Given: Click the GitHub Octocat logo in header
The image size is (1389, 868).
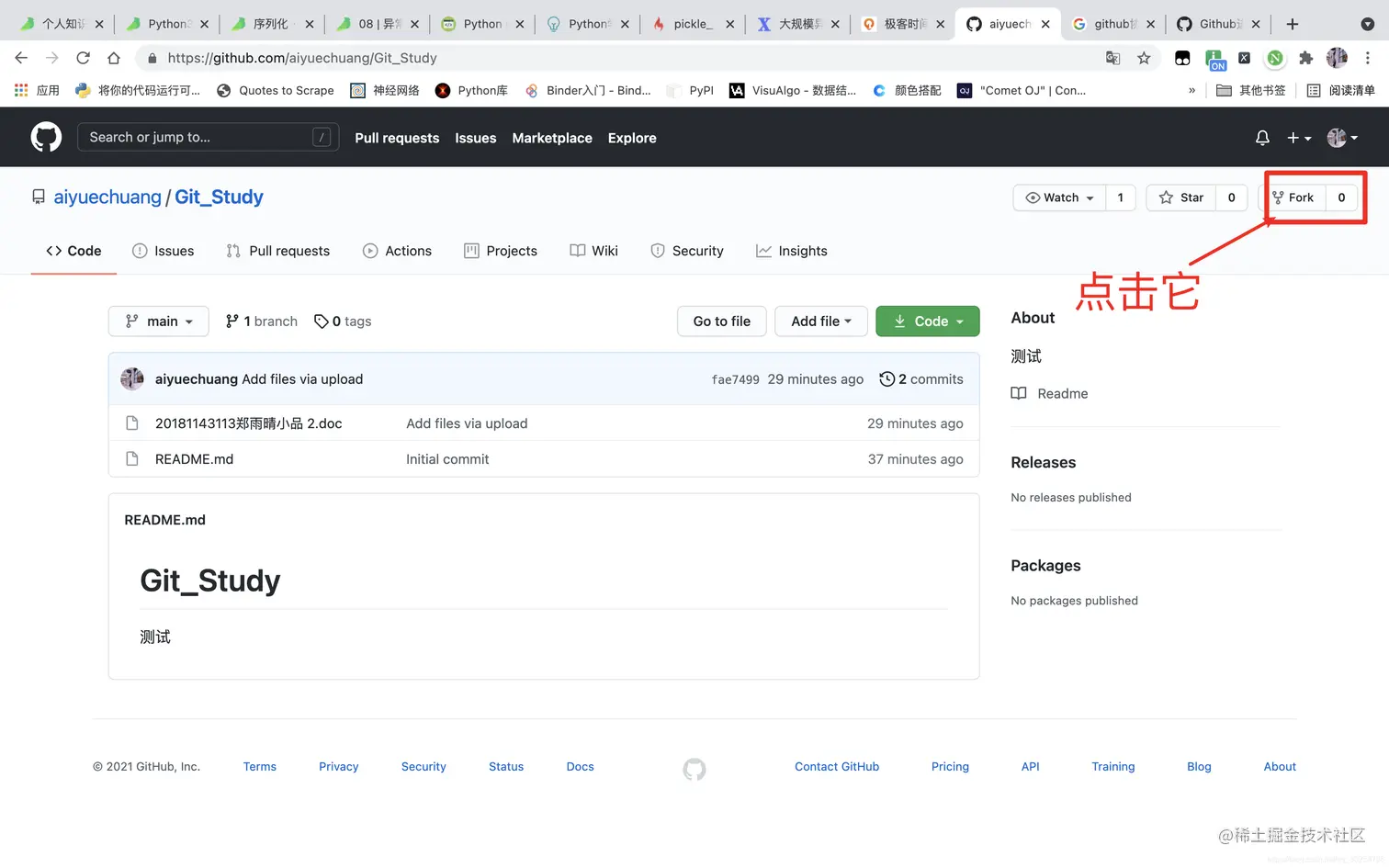Looking at the screenshot, I should 46,138.
